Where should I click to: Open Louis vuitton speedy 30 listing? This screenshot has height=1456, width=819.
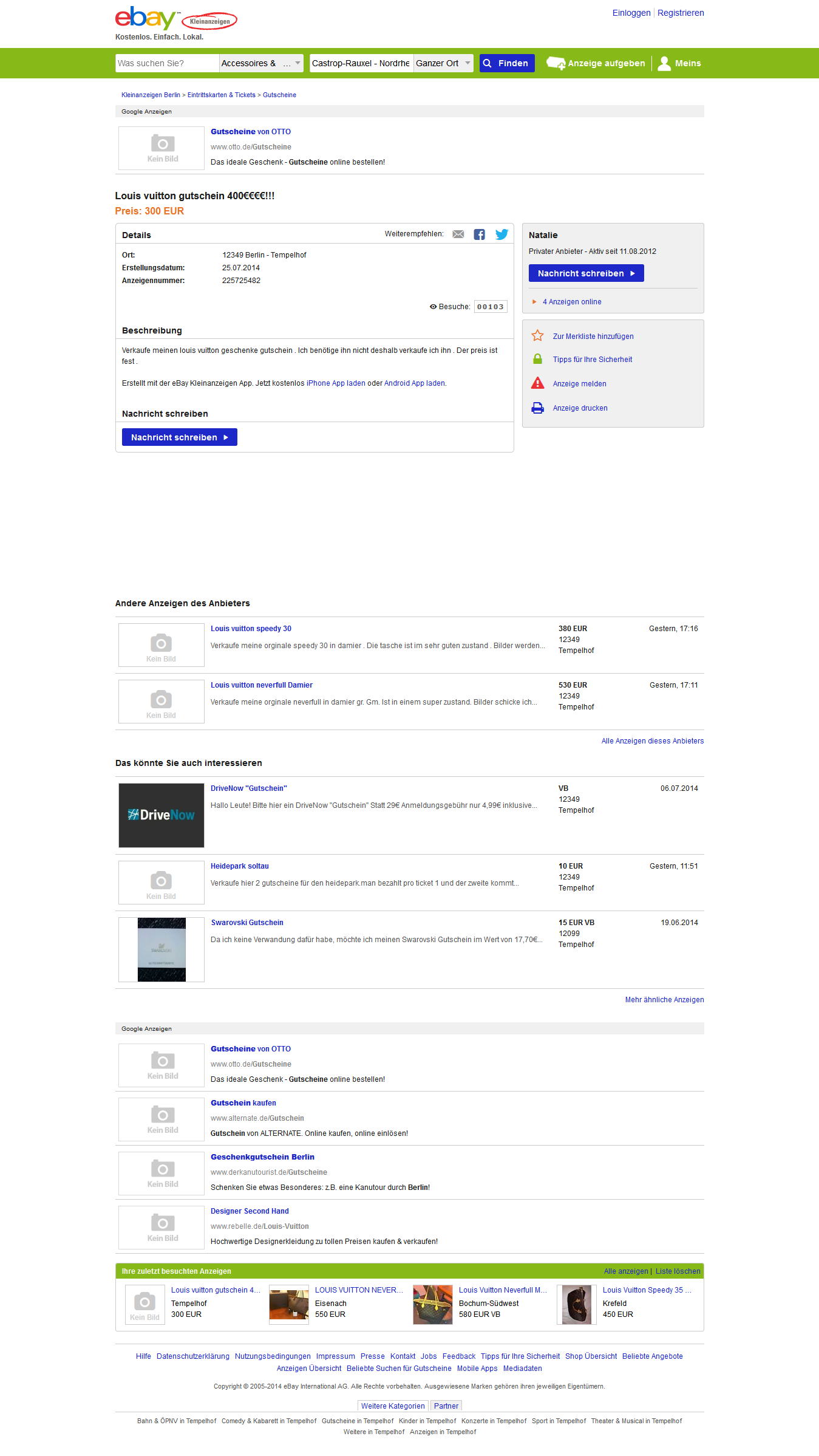pyautogui.click(x=251, y=629)
